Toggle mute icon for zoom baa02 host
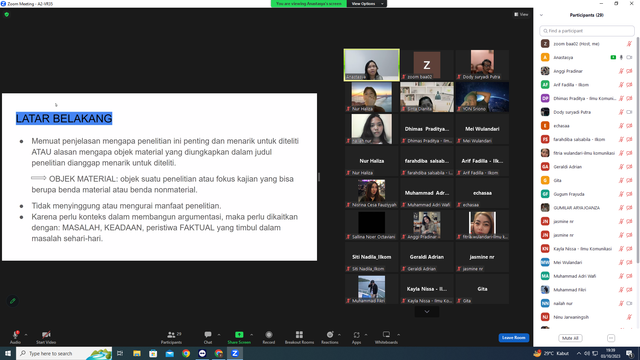Image resolution: width=640 pixels, height=360 pixels. [629, 44]
